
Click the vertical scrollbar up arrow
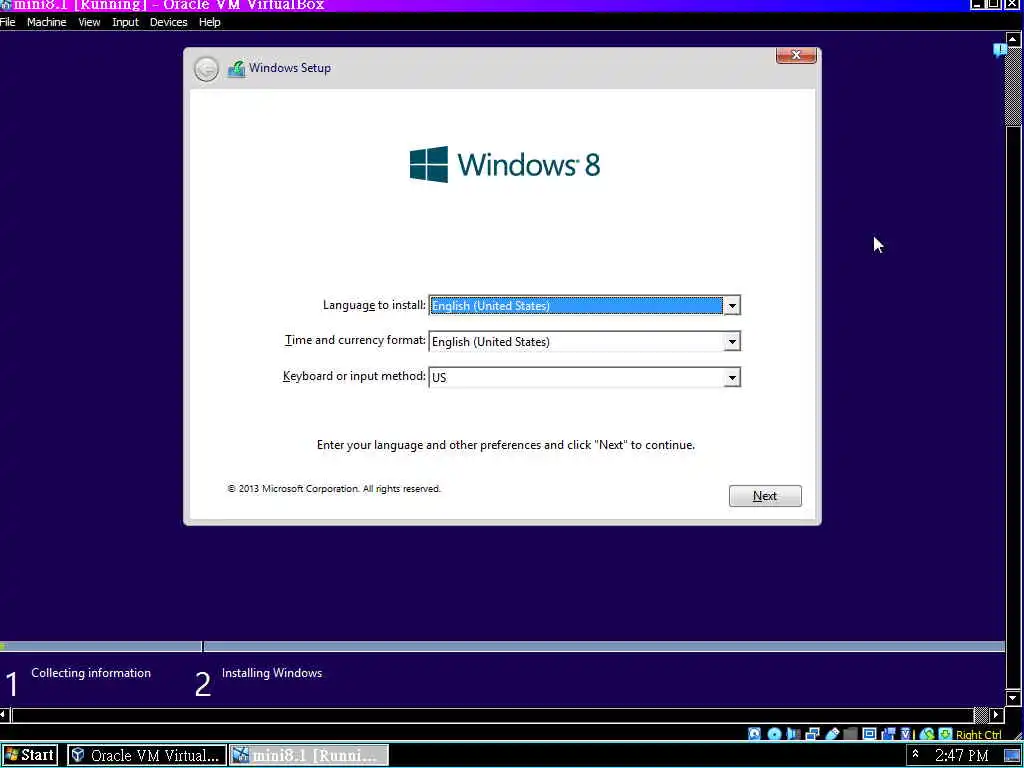[x=1013, y=40]
